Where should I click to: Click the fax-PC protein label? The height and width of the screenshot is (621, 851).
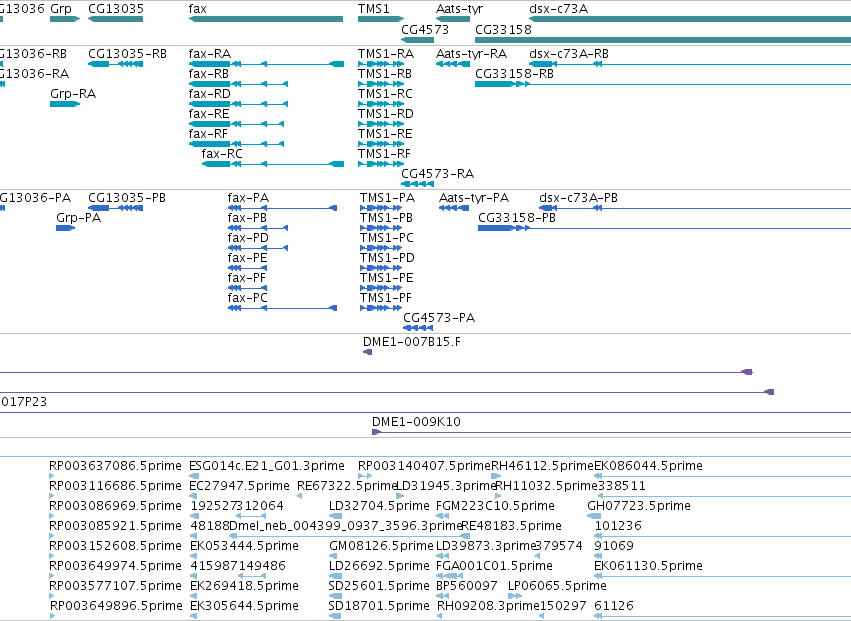coord(247,298)
